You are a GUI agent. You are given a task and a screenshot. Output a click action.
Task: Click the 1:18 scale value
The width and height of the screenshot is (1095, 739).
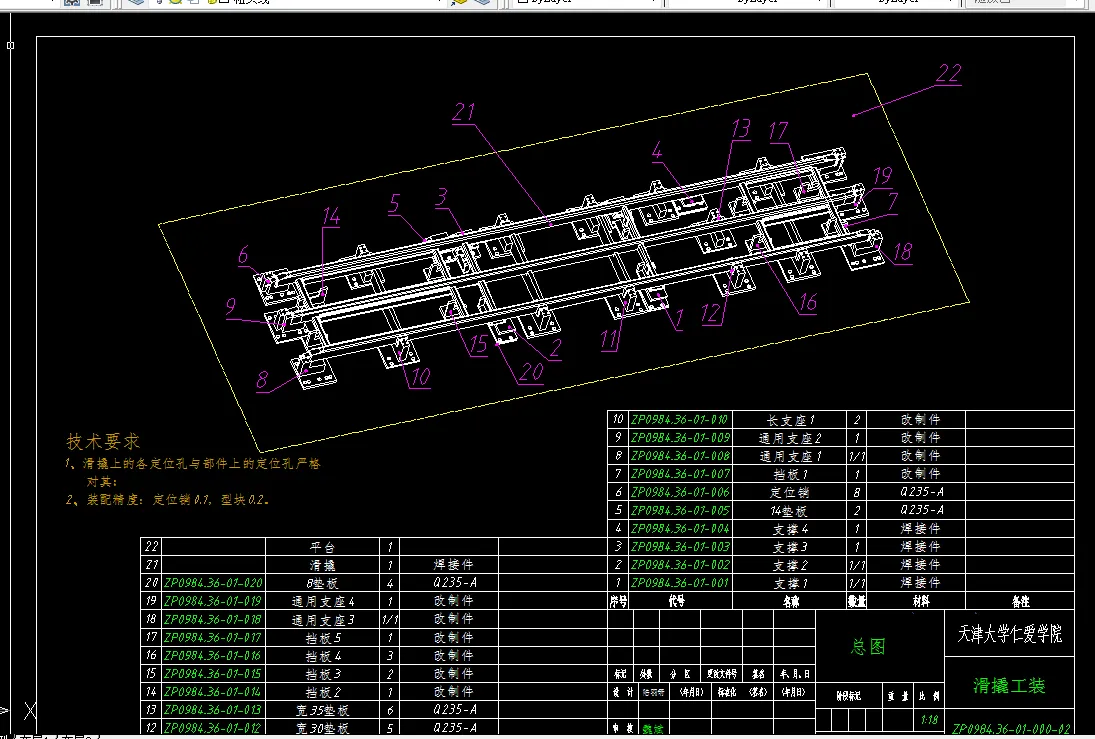coord(929,719)
